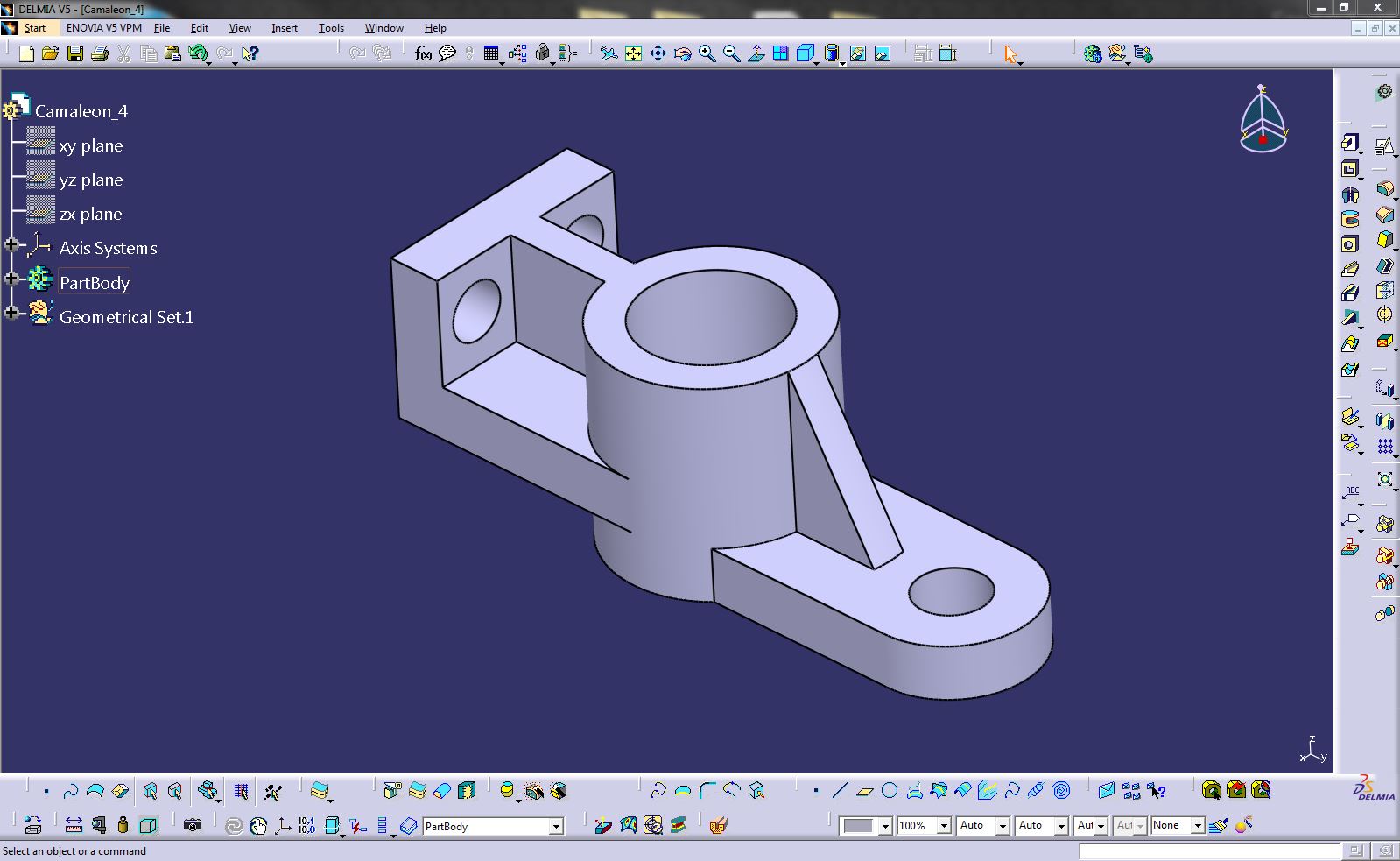The image size is (1400, 861).
Task: Create a Rectangular Pattern
Action: click(1384, 447)
